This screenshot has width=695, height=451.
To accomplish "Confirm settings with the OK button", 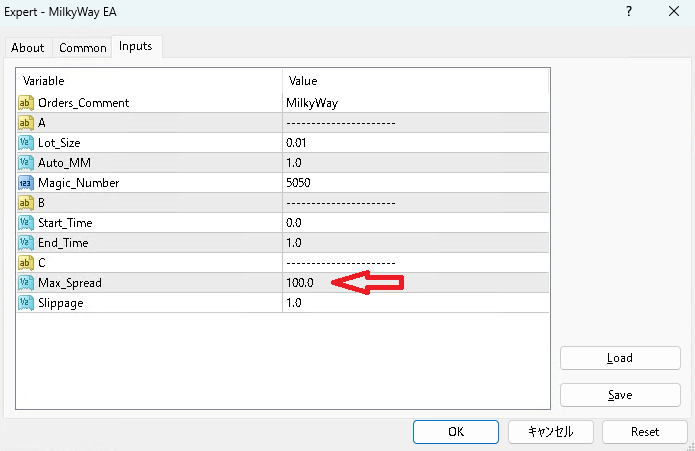I will (x=456, y=432).
